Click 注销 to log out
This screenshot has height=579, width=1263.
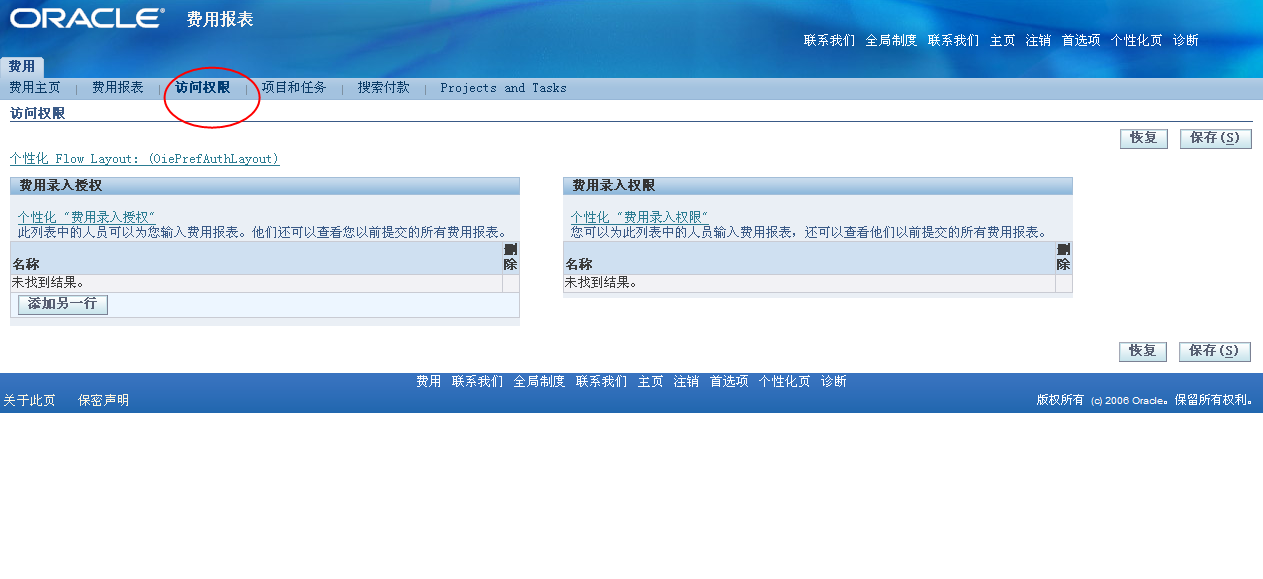[x=1040, y=41]
